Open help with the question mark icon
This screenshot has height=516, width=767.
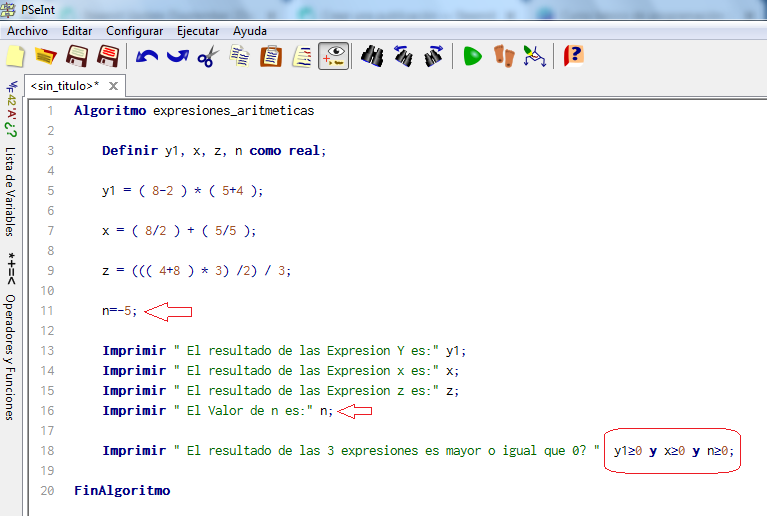pyautogui.click(x=573, y=56)
